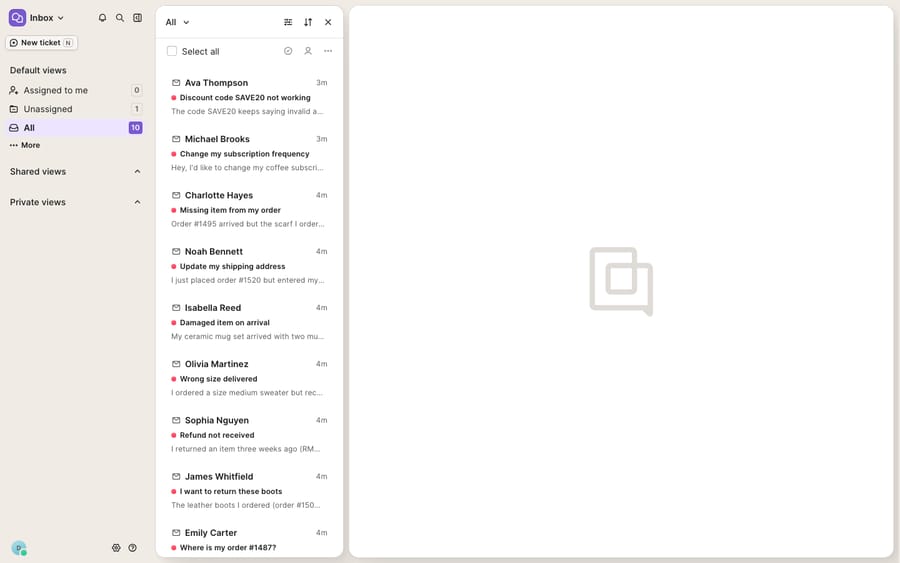Image resolution: width=900 pixels, height=563 pixels.
Task: Click Charlotte Hayes email envelope icon
Action: pos(176,195)
